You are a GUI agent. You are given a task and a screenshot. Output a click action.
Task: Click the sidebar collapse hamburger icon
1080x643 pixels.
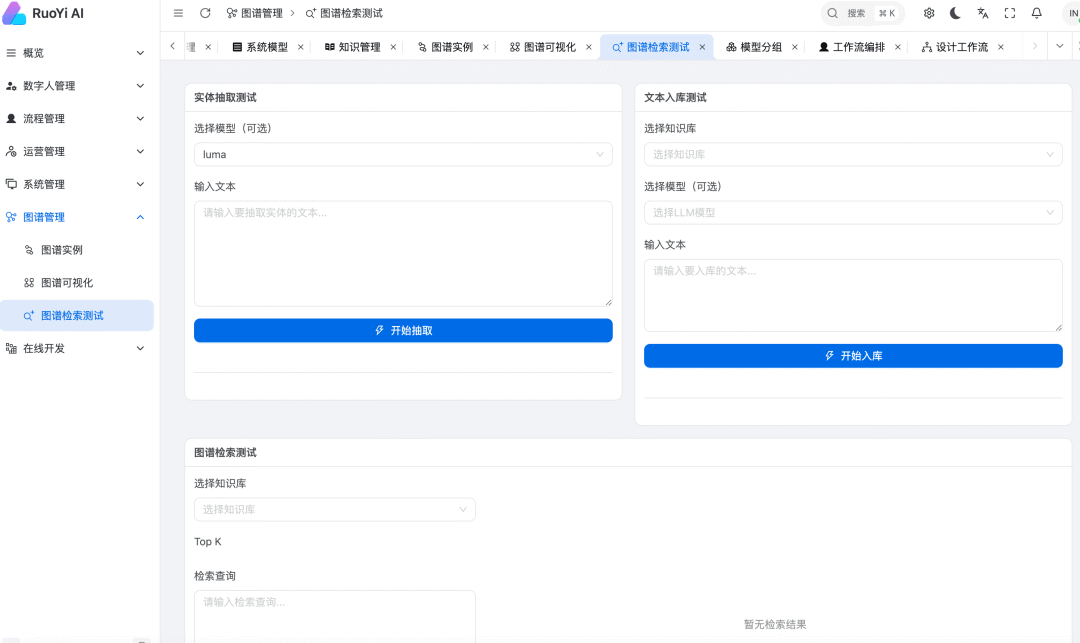[x=178, y=13]
